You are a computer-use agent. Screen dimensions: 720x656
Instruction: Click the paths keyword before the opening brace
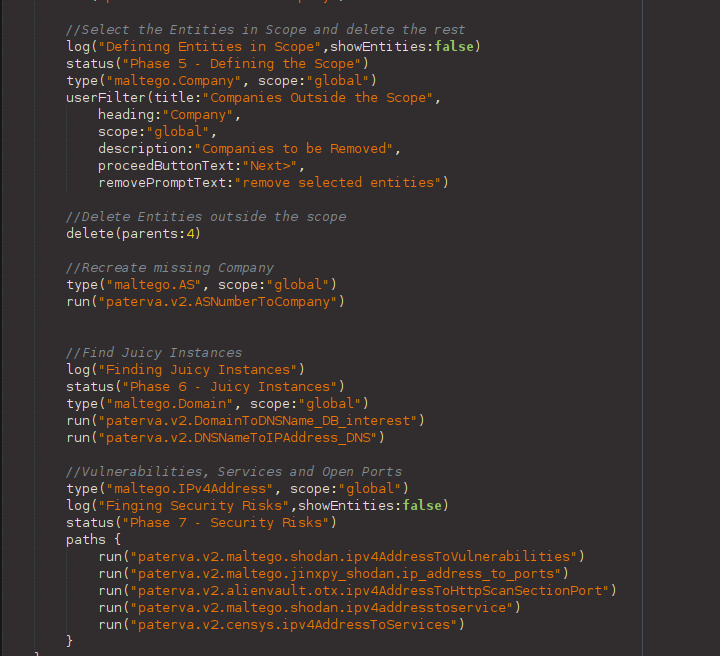click(86, 539)
